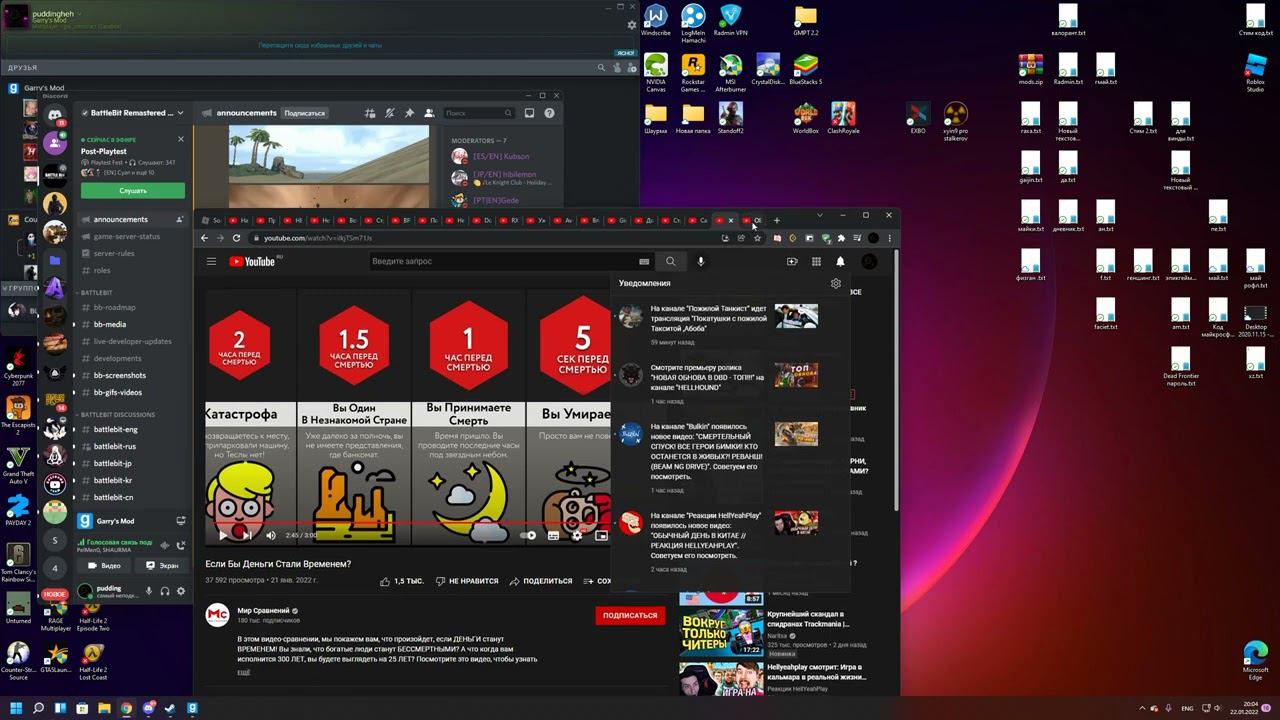Like the video with 1,5 тыс. likes
1280x720 pixels.
tap(401, 581)
